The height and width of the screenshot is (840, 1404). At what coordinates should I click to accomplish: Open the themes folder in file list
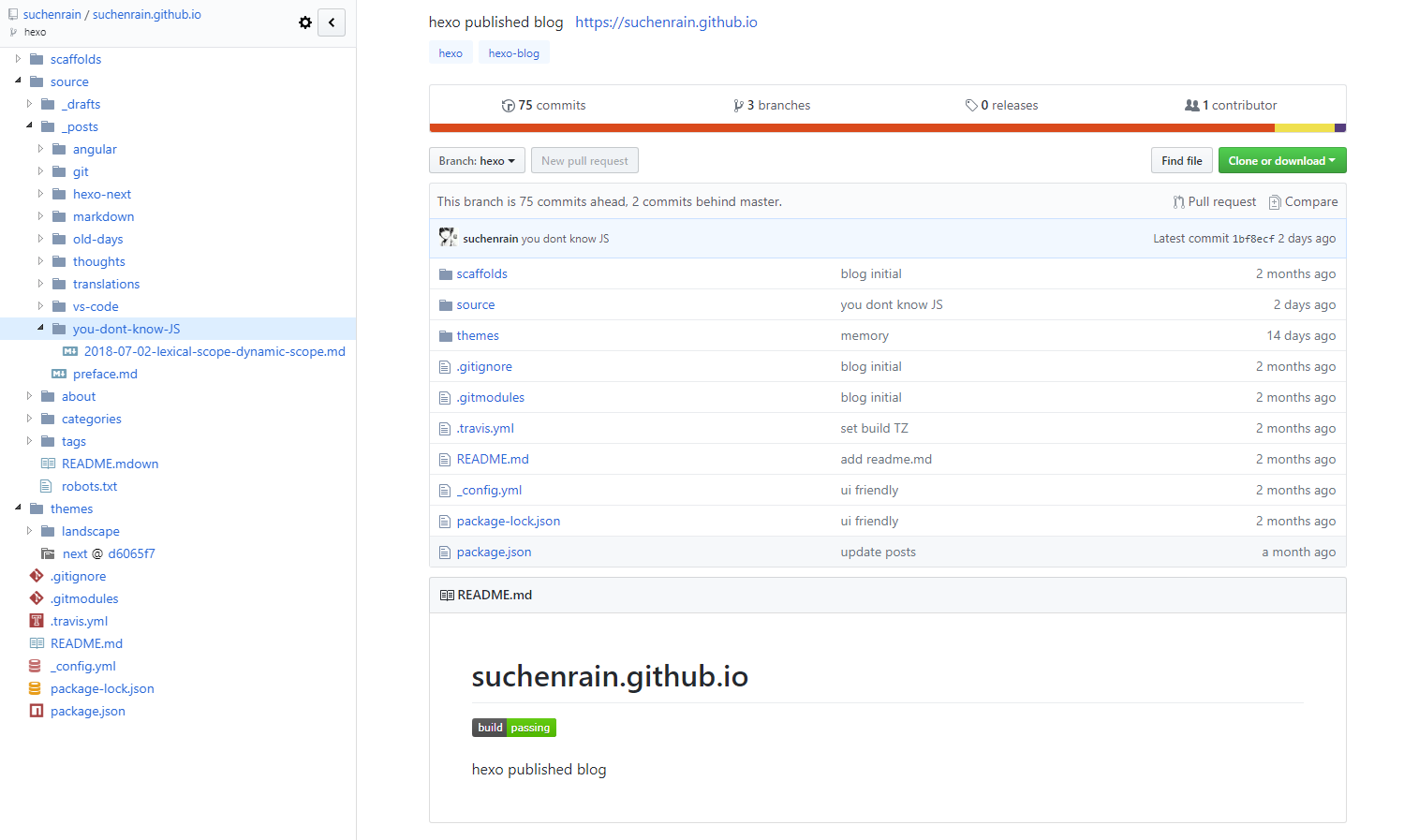click(478, 336)
